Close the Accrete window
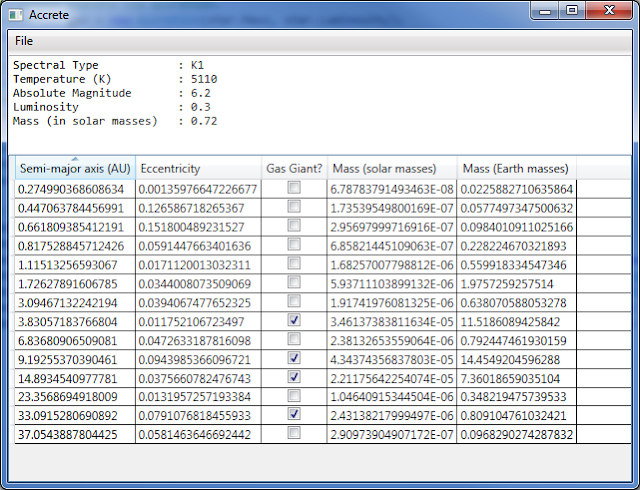The width and height of the screenshot is (640, 490). coord(609,11)
